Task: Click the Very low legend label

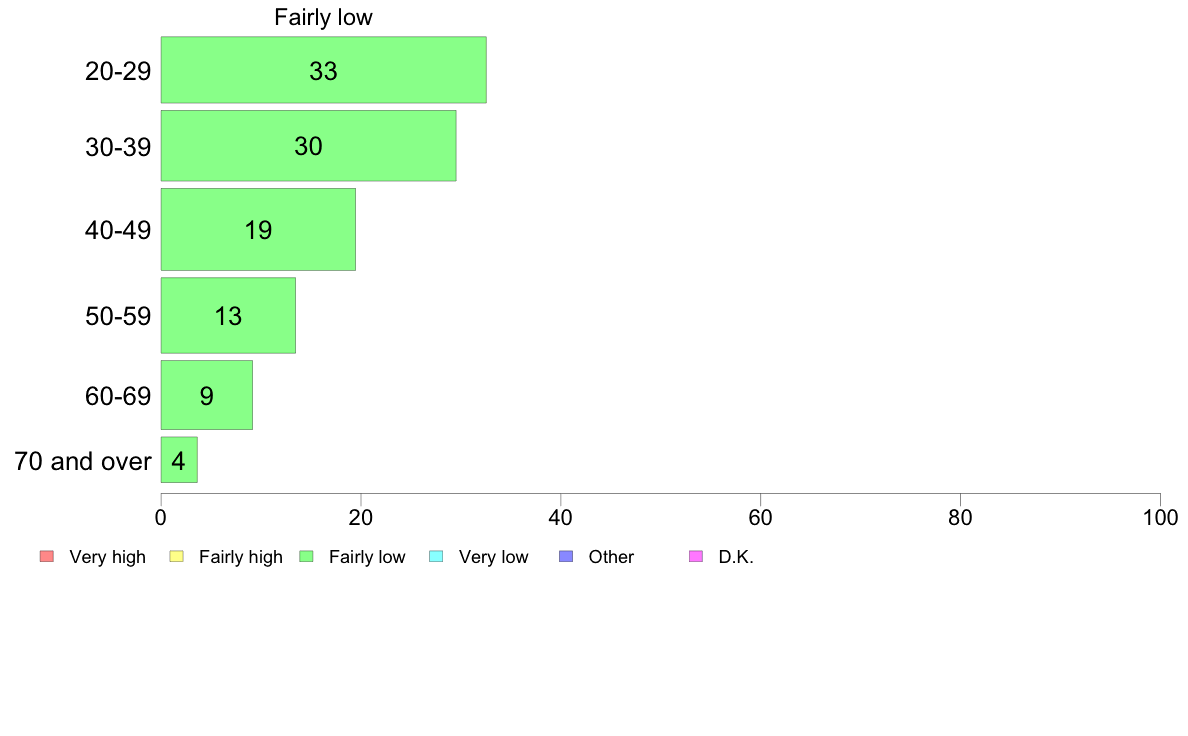Action: pos(494,557)
